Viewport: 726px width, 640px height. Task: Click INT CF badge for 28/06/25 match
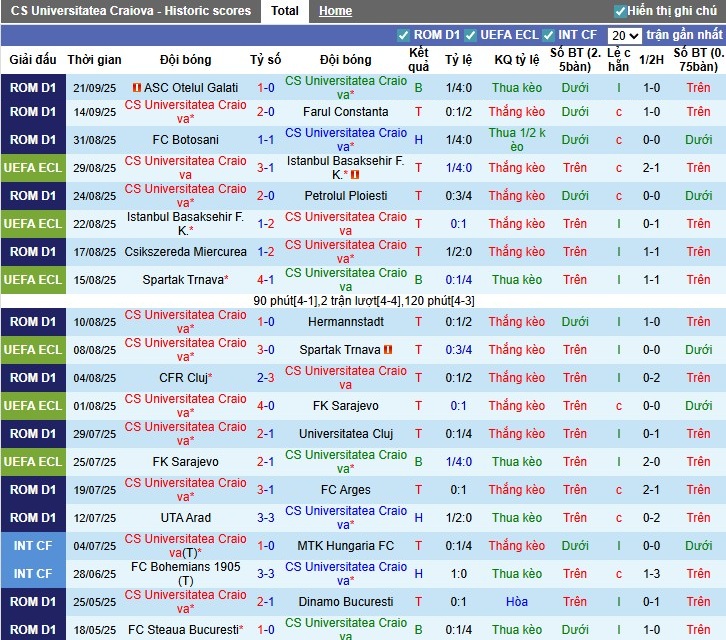(x=33, y=574)
